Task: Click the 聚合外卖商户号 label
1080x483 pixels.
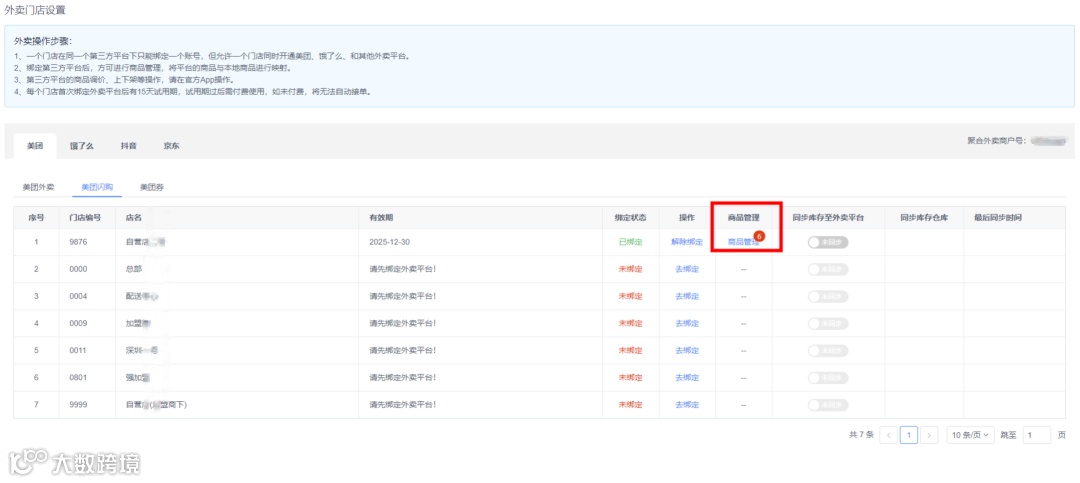Action: (997, 141)
